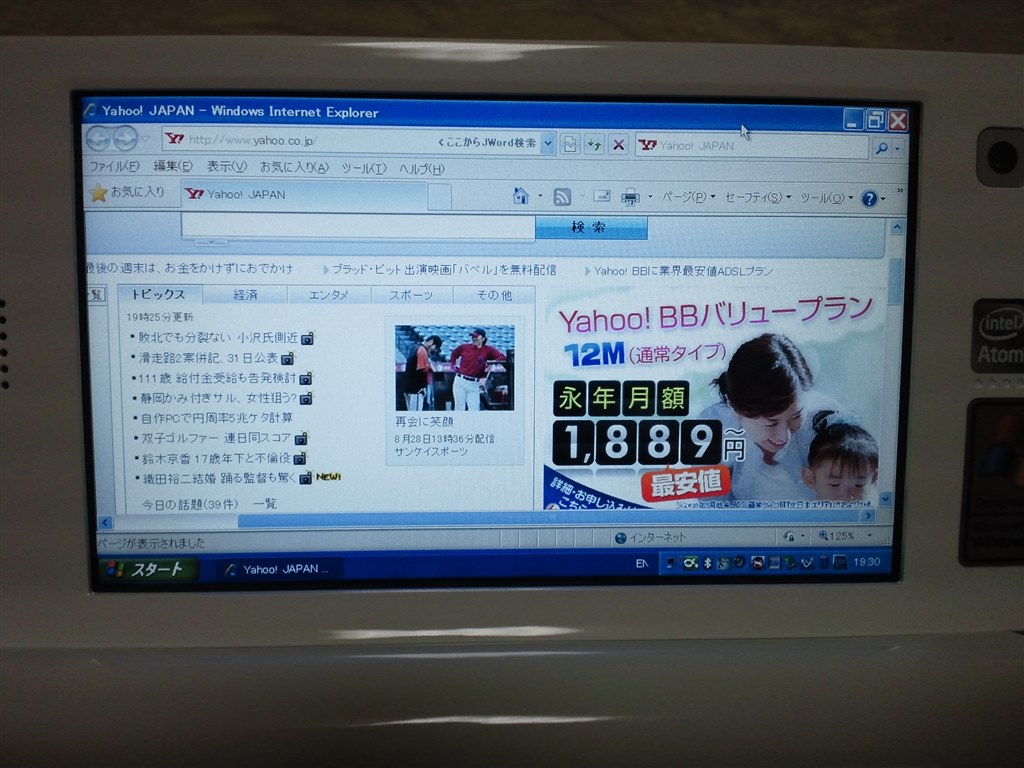Click the Help question mark icon

point(869,199)
